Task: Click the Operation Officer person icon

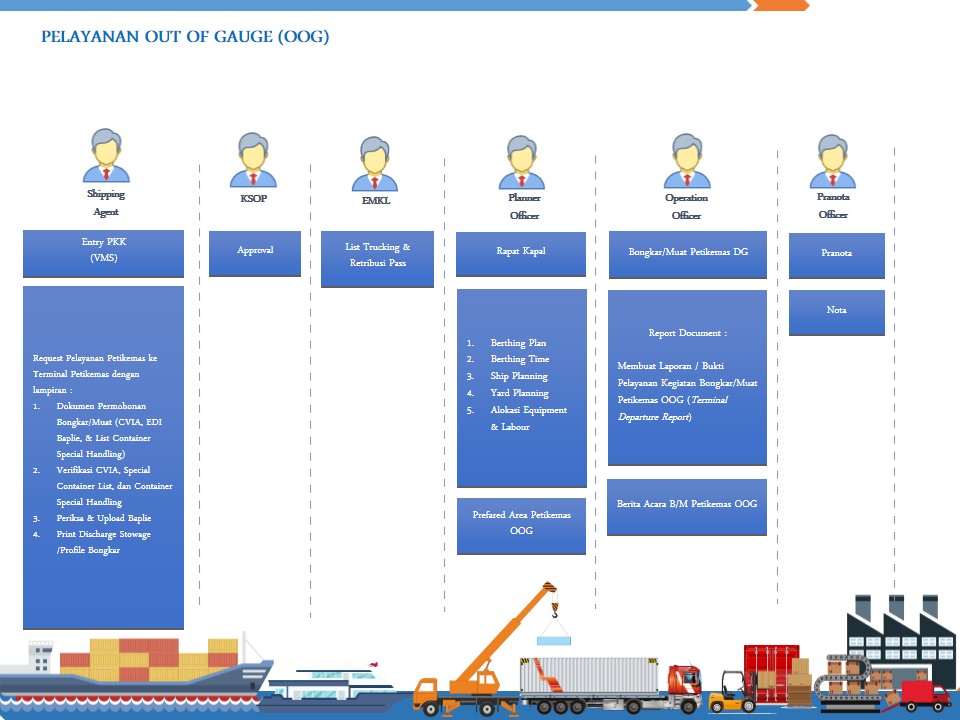Action: 687,161
